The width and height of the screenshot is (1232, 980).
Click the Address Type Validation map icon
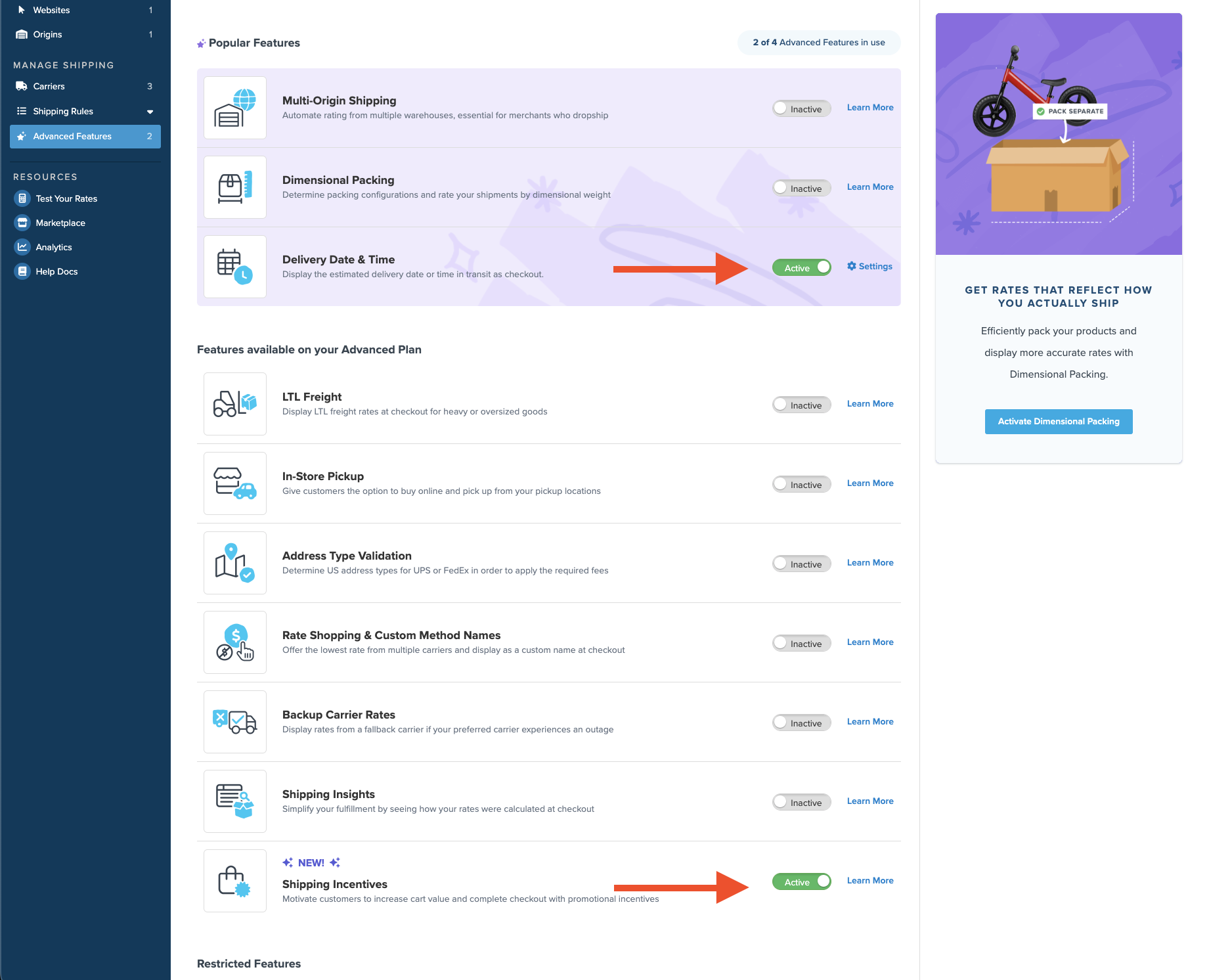point(234,563)
